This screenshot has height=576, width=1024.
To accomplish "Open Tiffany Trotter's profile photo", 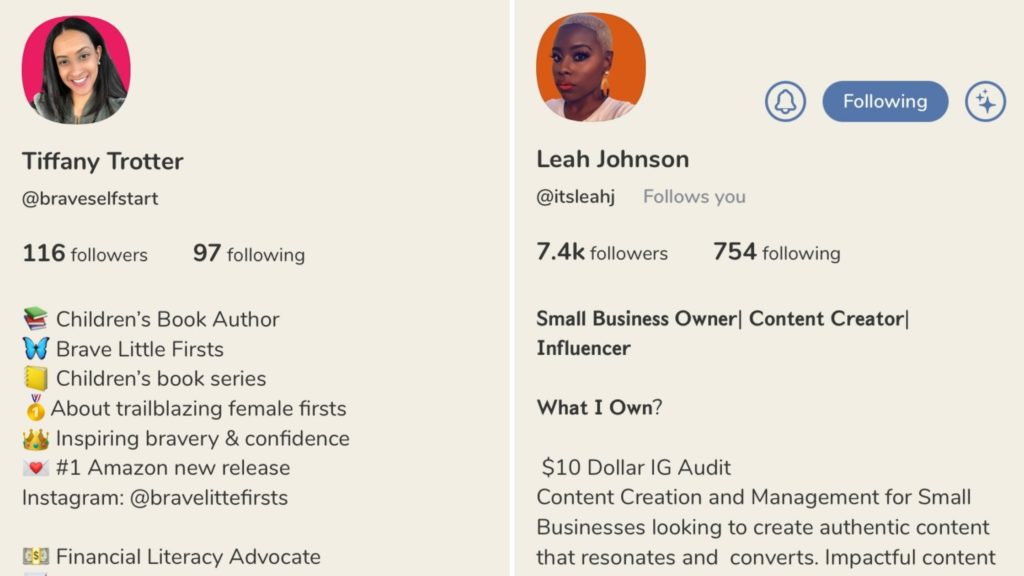I will [x=76, y=71].
